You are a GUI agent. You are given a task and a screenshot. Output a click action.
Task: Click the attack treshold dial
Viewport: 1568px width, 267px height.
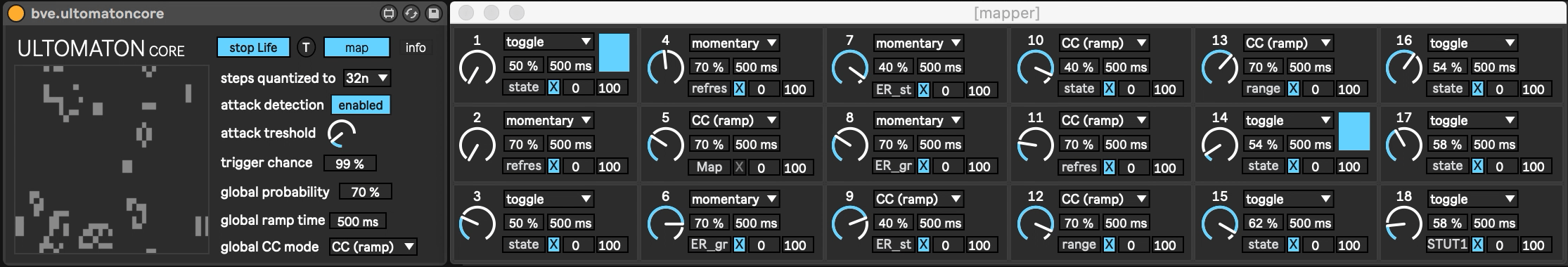(x=342, y=133)
